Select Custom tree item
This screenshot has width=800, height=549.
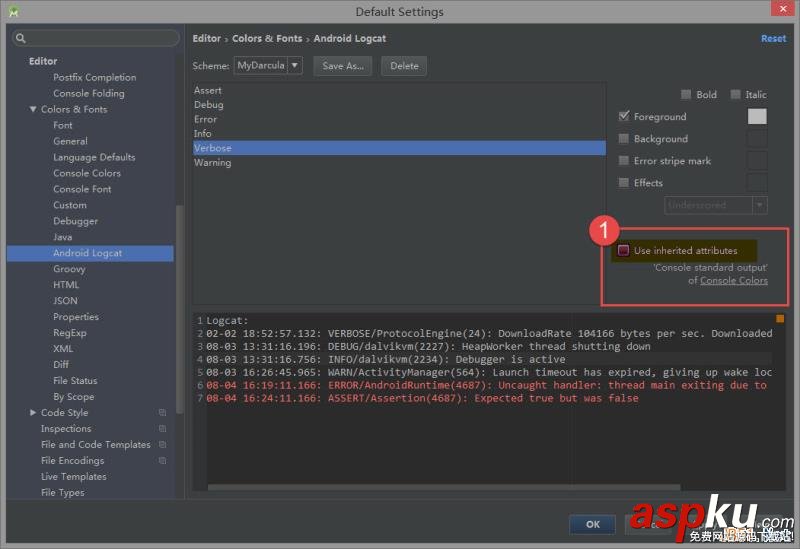point(70,205)
